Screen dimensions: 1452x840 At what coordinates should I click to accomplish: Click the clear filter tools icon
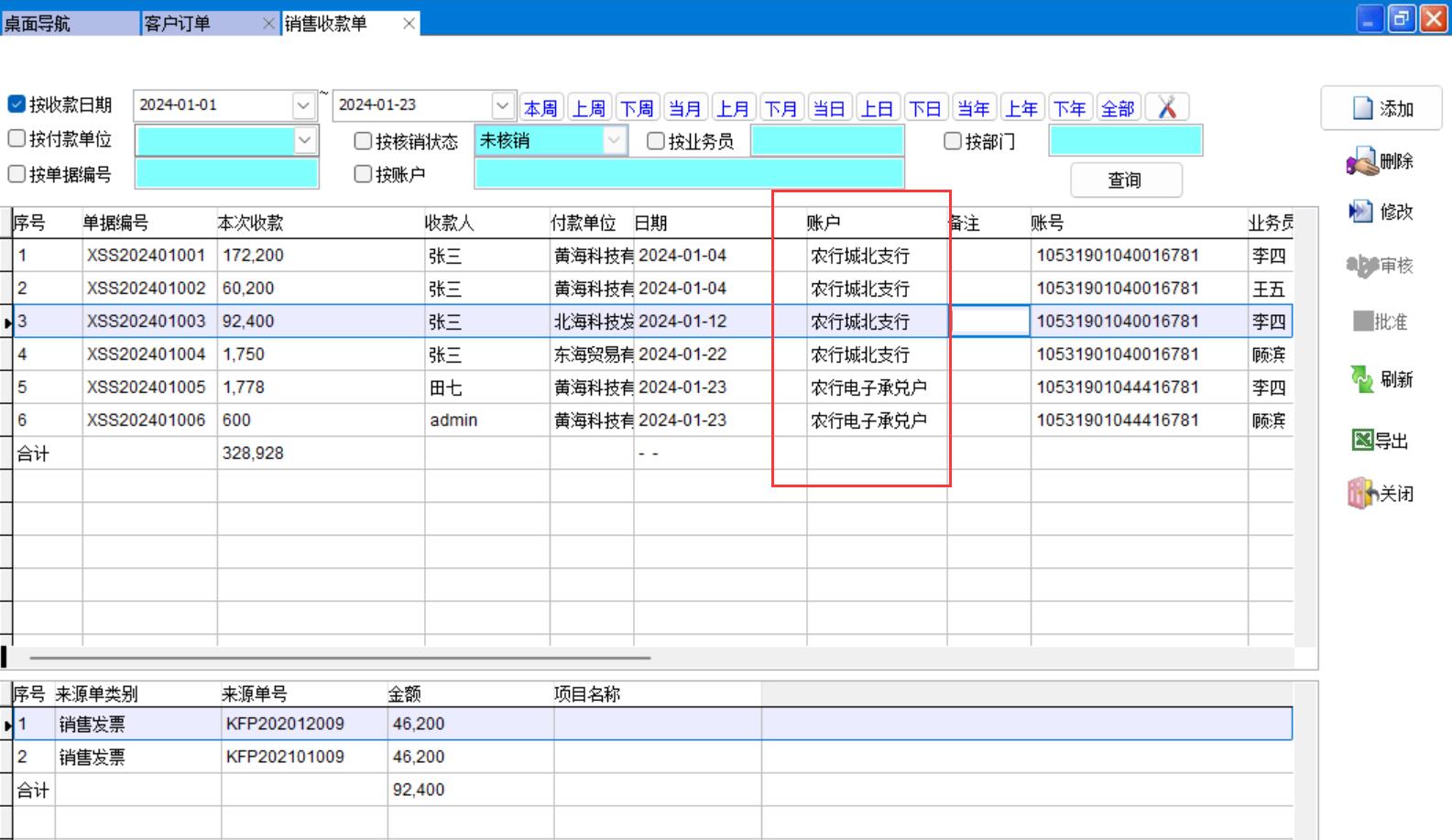(x=1167, y=108)
